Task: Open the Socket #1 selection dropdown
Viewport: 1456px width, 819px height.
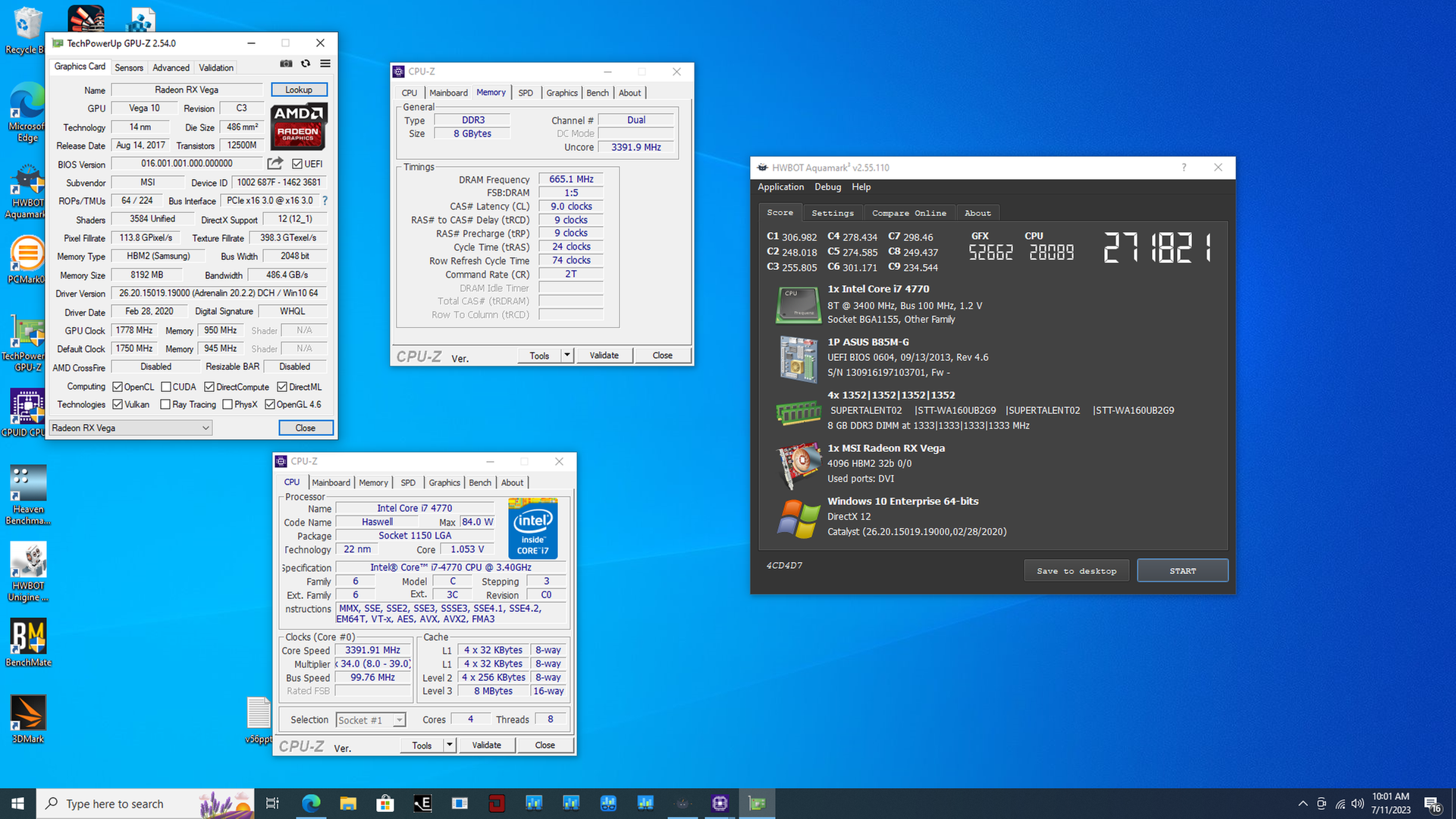Action: [x=372, y=720]
